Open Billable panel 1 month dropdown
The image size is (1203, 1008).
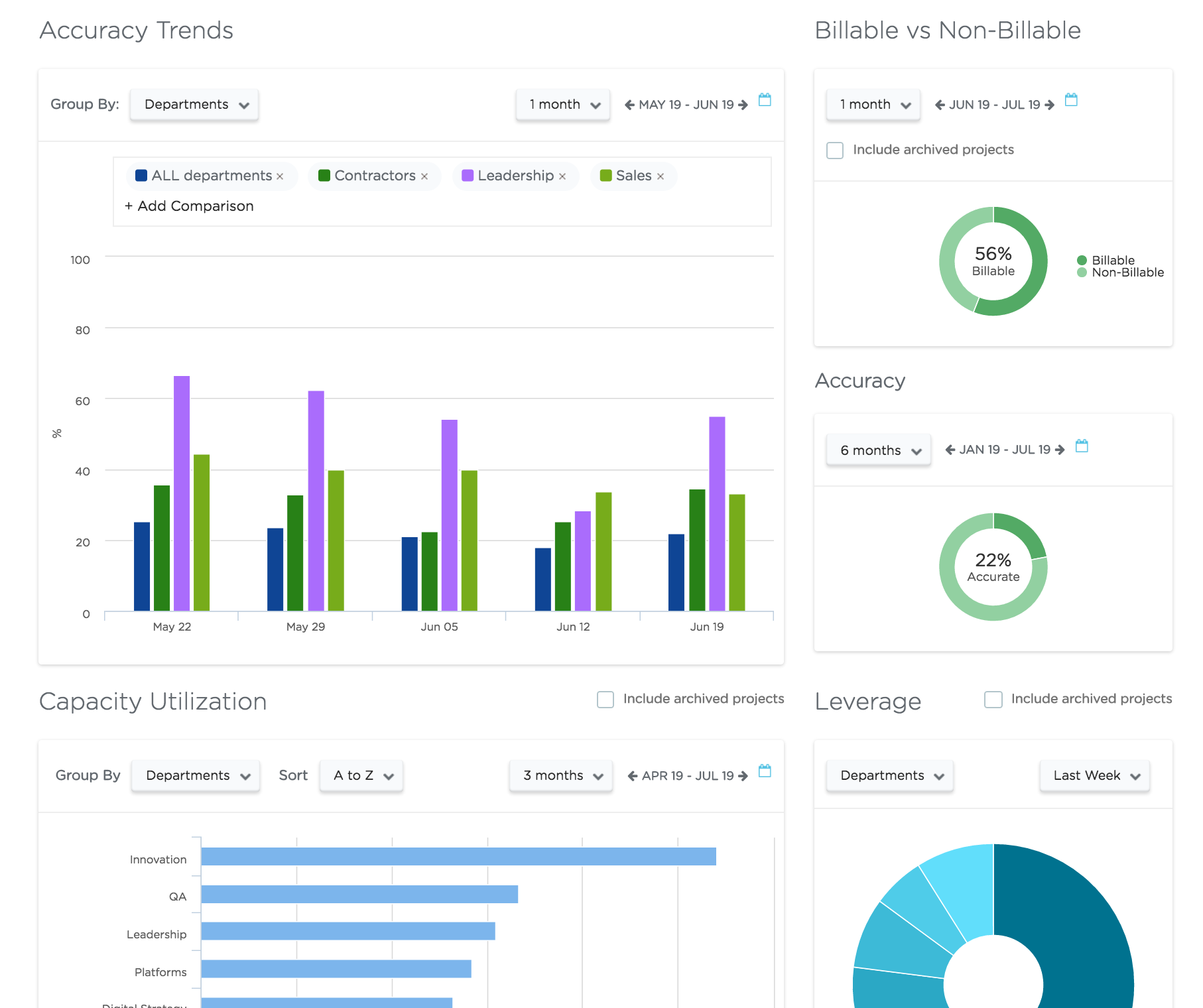coord(873,105)
